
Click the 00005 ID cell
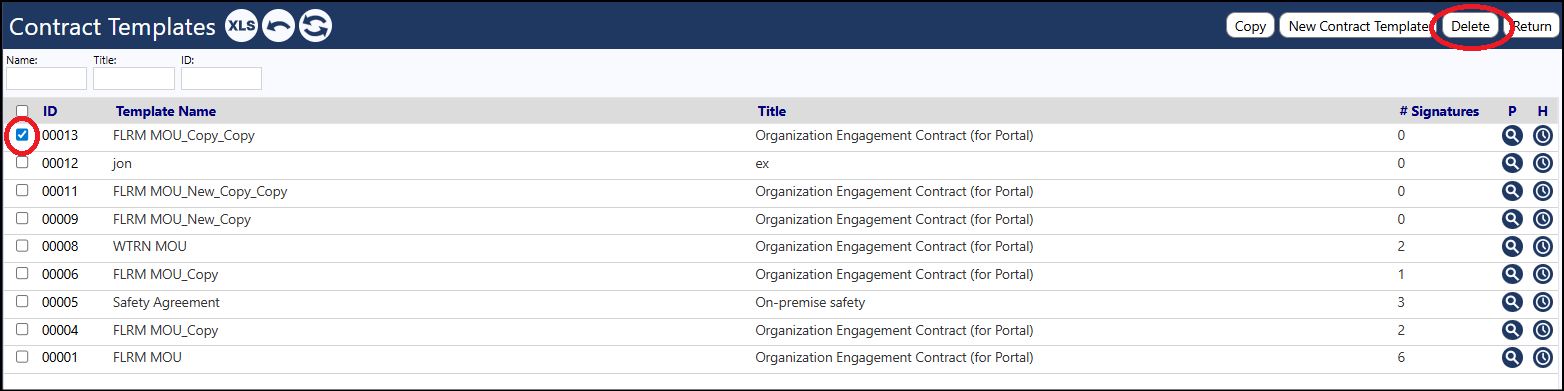60,302
